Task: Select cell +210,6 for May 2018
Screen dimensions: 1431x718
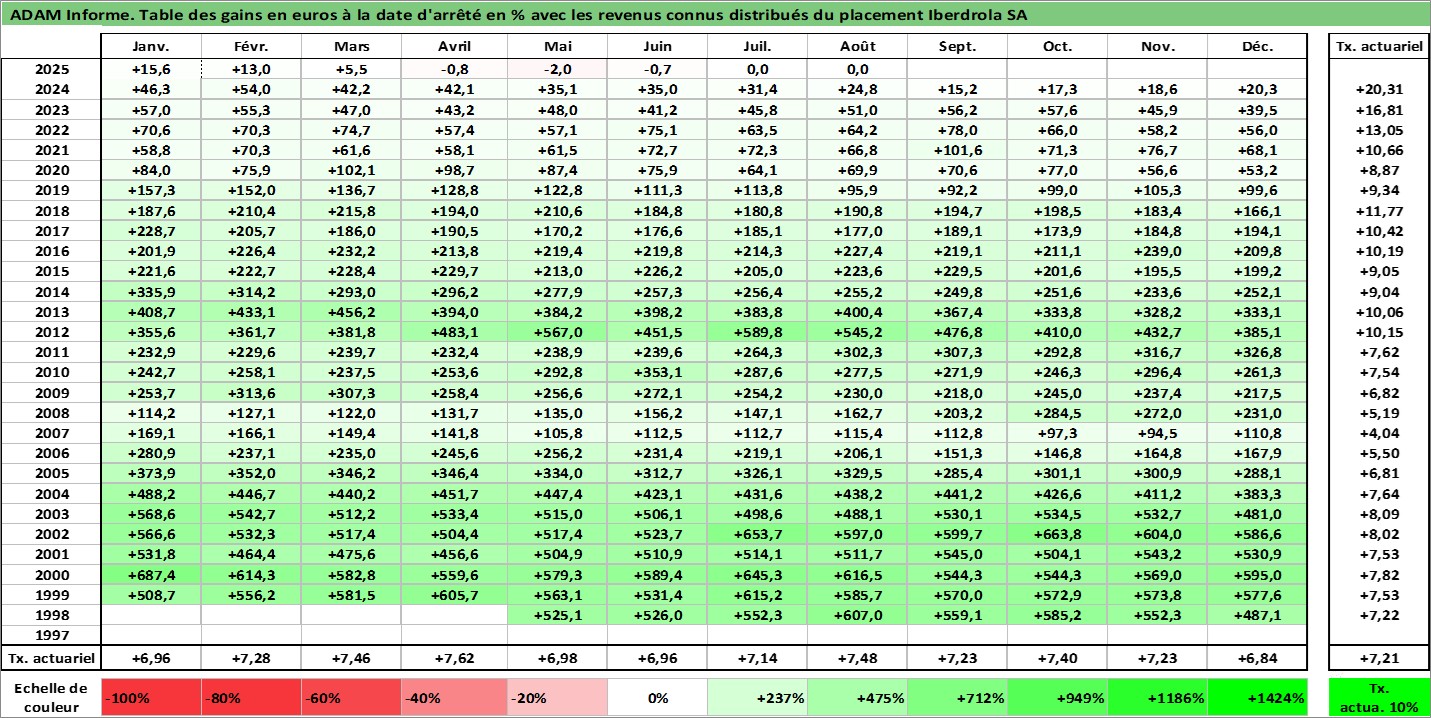Action: (558, 211)
